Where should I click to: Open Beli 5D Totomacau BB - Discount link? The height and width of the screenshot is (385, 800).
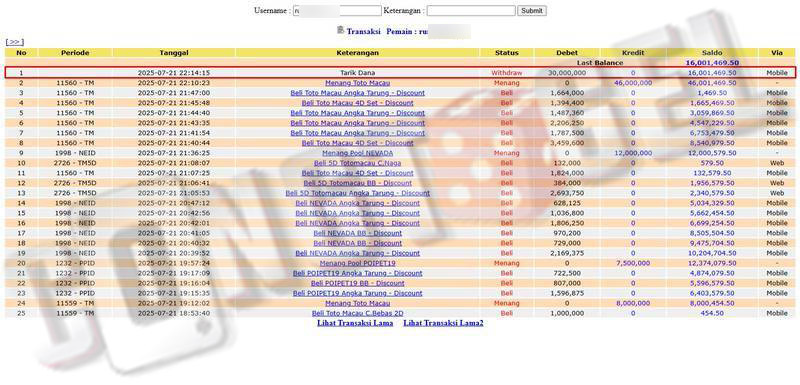357,183
